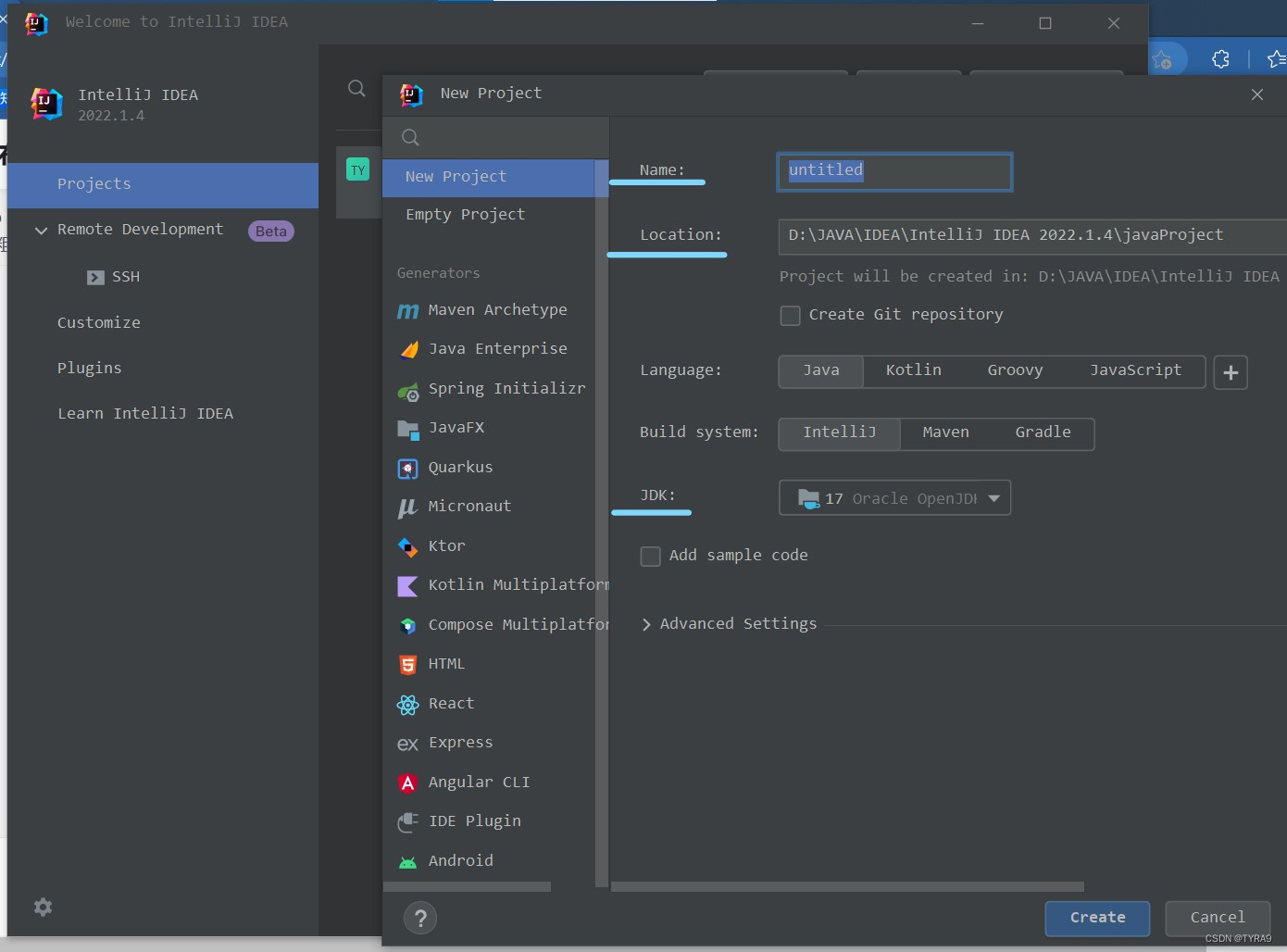Viewport: 1287px width, 952px height.
Task: Select Kotlin as the language
Action: [x=913, y=371]
